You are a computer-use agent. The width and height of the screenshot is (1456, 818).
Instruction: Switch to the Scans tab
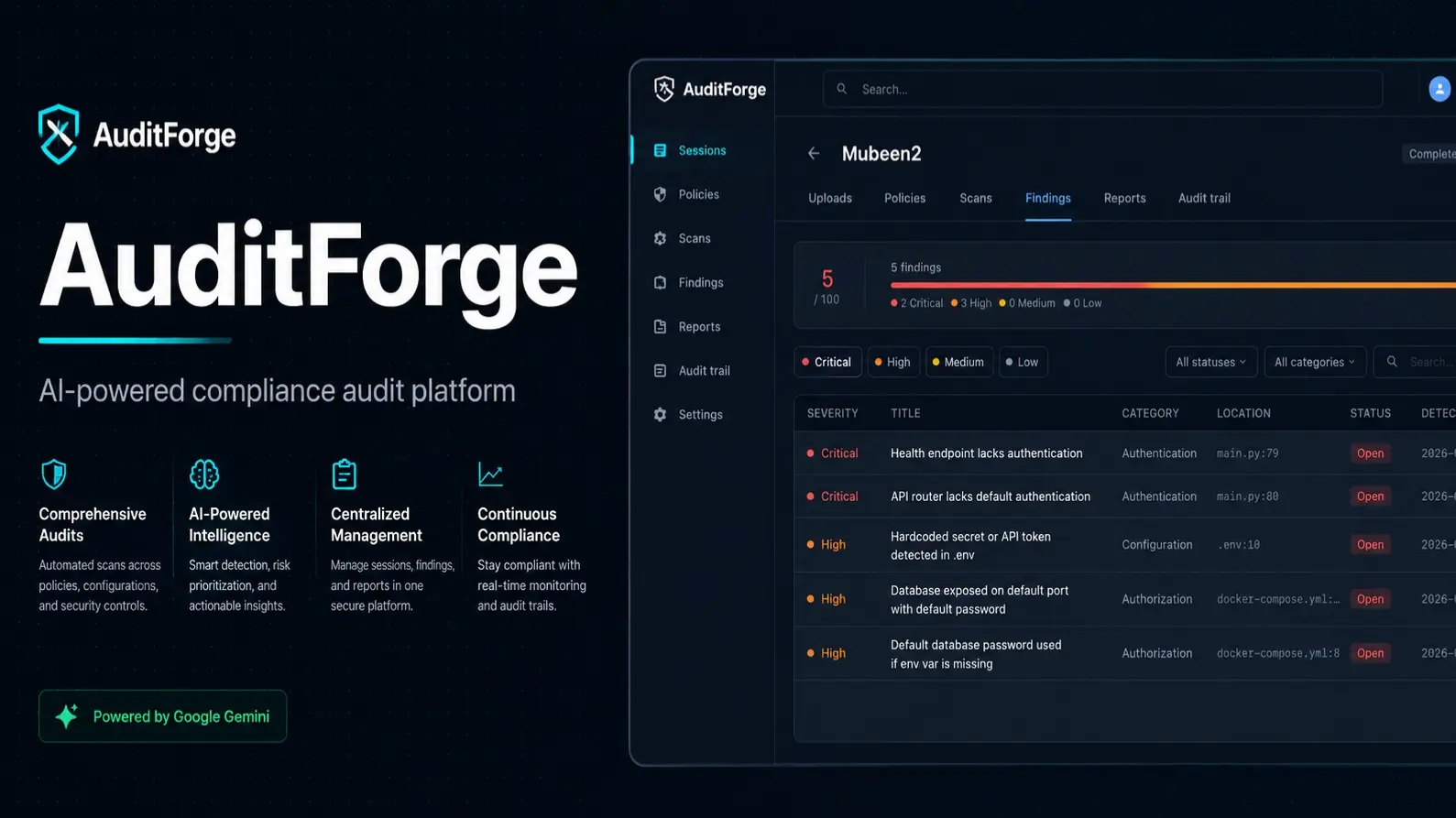(x=976, y=198)
